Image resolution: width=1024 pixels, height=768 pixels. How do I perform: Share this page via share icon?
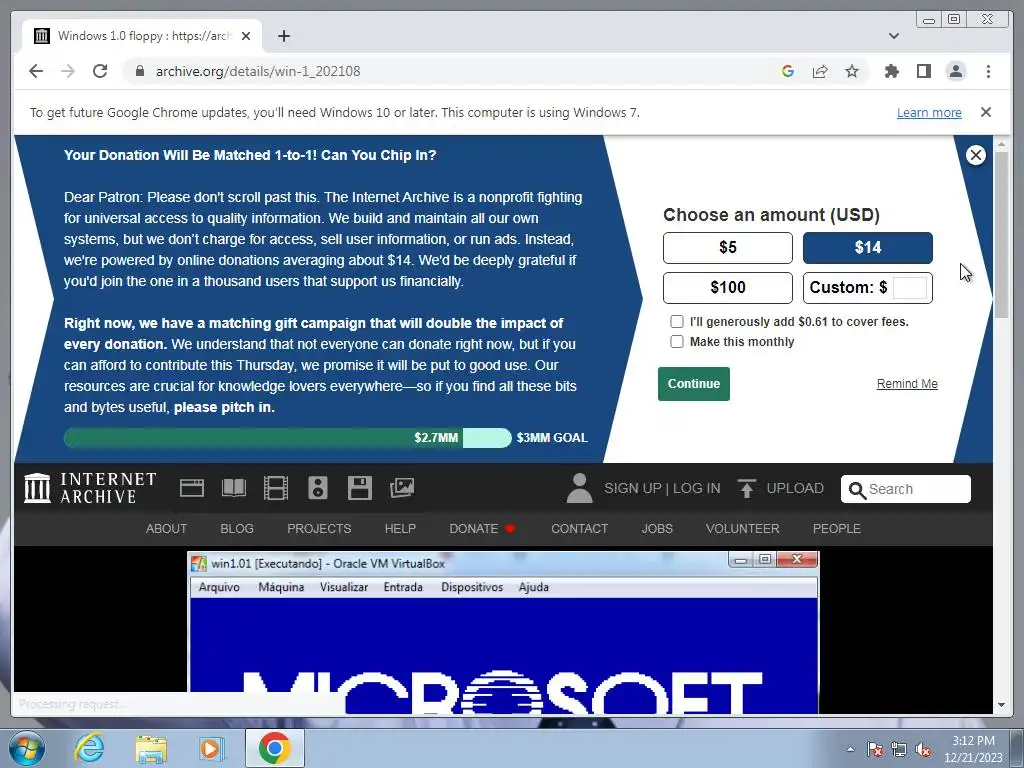[820, 71]
